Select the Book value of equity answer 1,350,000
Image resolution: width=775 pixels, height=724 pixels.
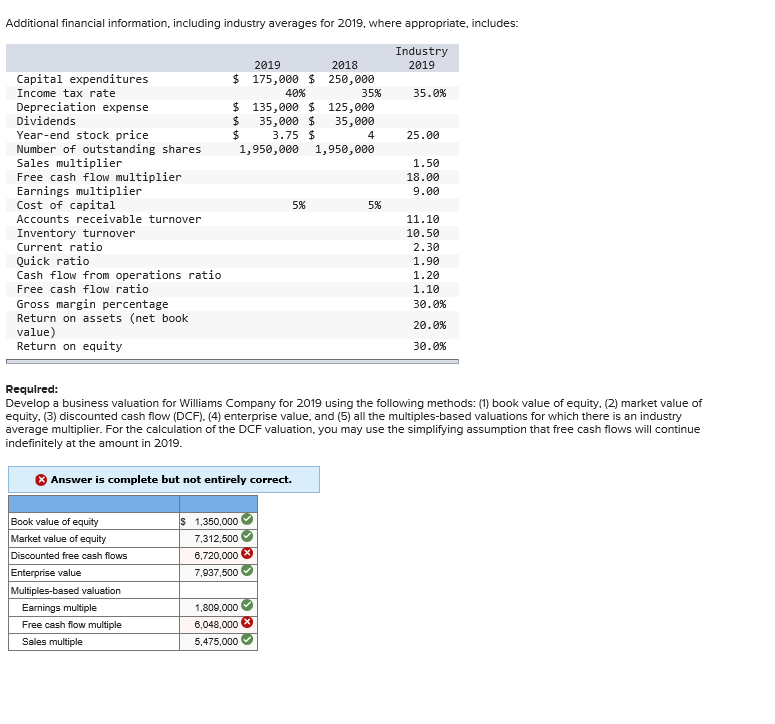coord(216,522)
